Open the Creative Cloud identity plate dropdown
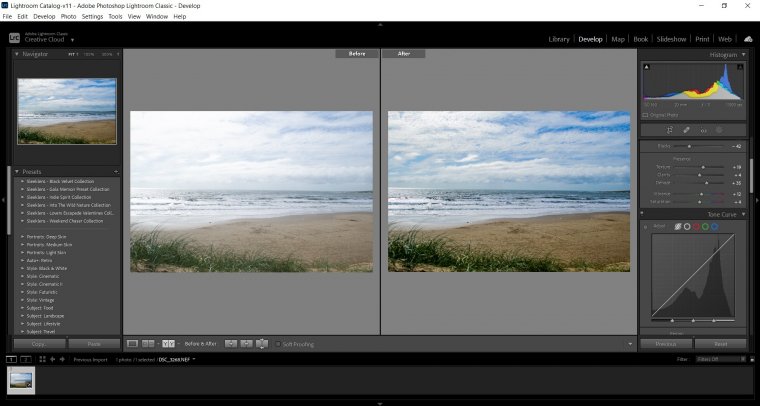 [72, 40]
